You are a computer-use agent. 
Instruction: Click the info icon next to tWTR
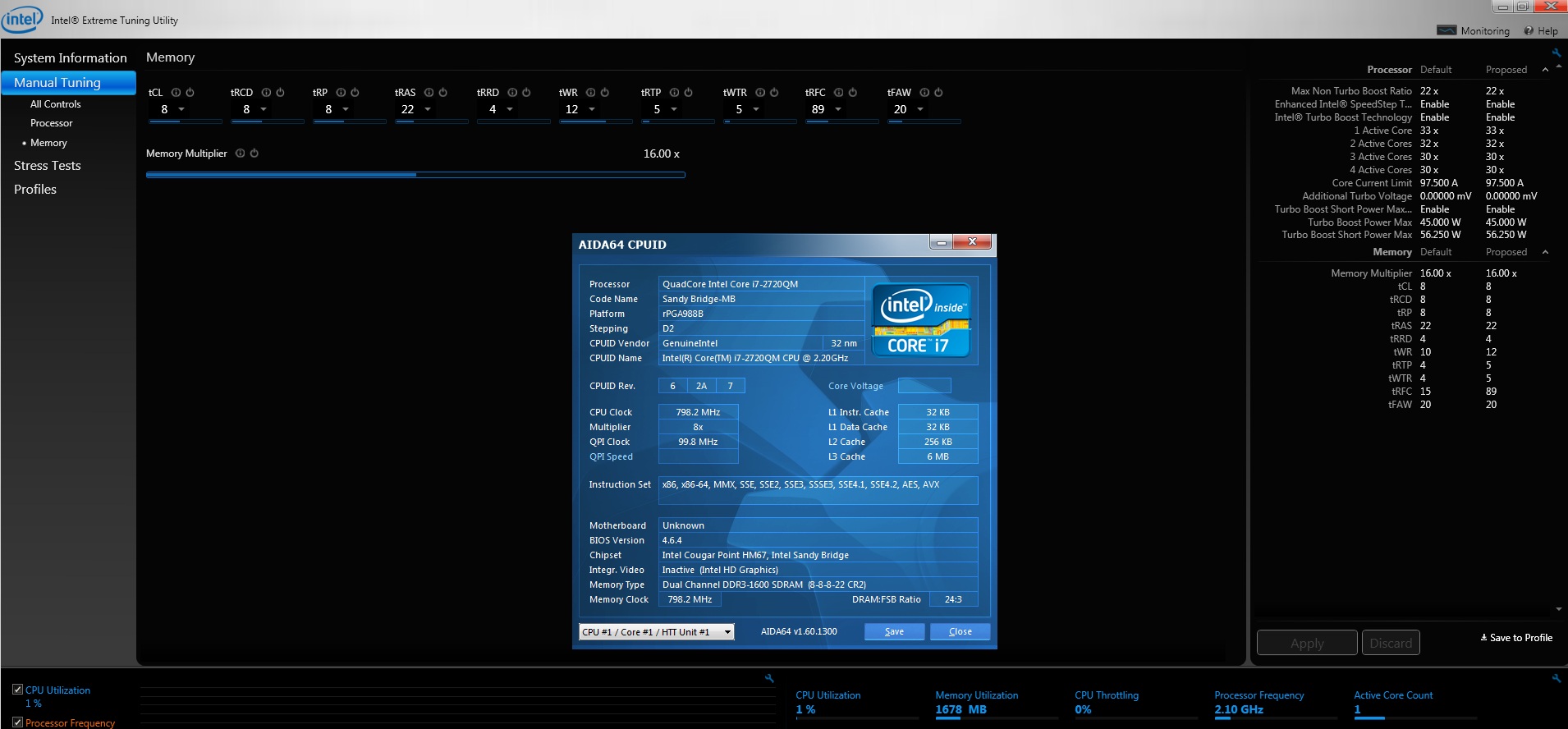click(x=760, y=93)
